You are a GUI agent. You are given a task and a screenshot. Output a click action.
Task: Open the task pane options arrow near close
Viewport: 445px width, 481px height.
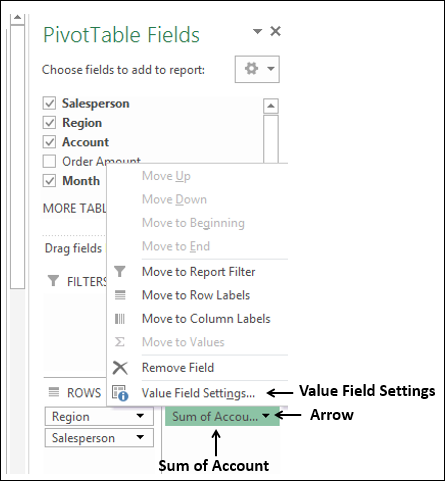point(257,32)
